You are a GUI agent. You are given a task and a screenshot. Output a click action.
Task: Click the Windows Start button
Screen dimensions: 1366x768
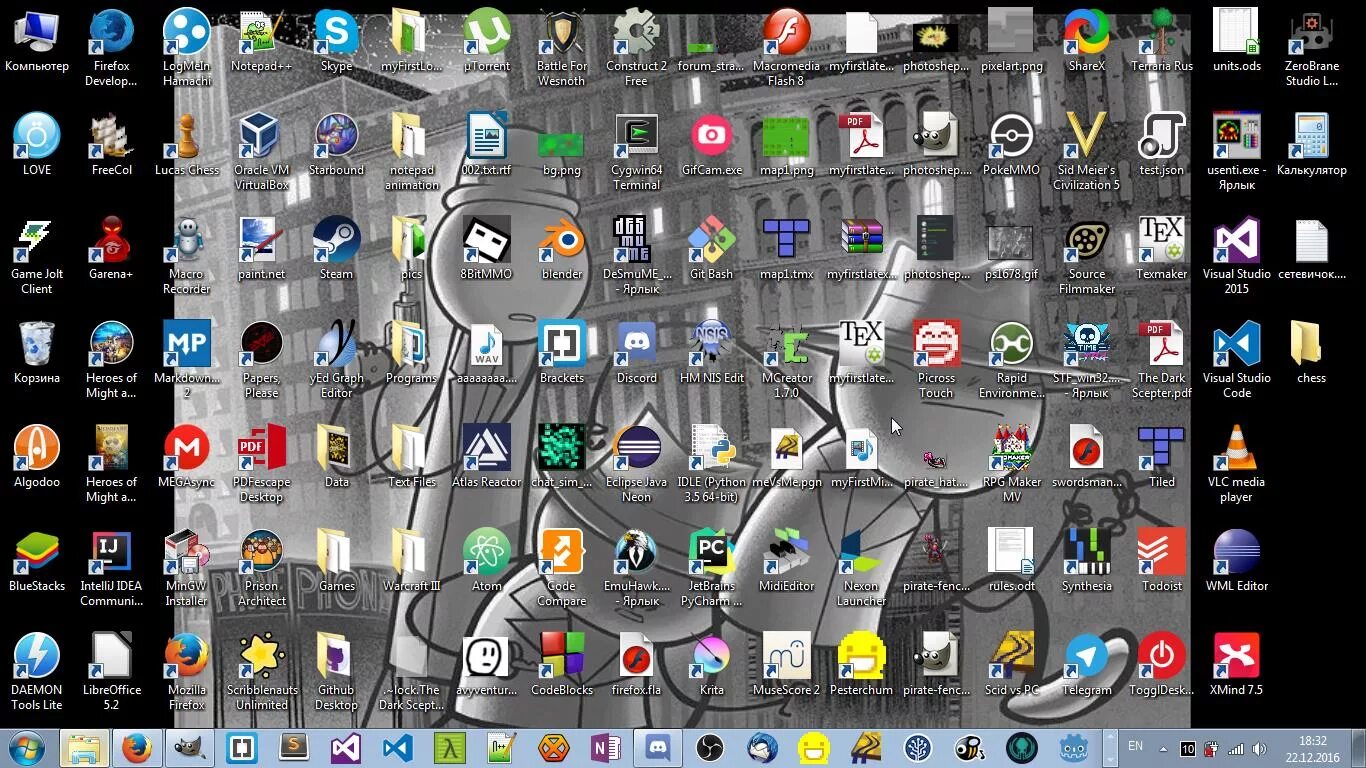27,748
